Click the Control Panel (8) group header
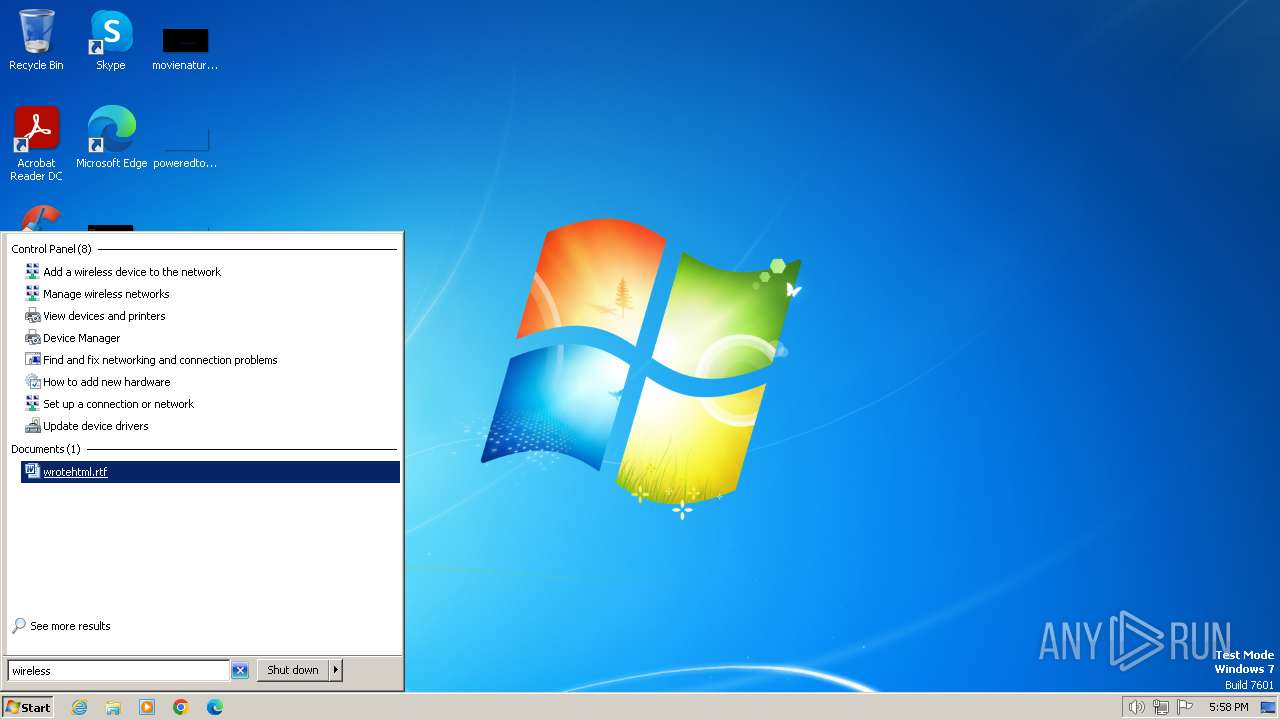Screen dimensions: 1280x720 point(51,249)
